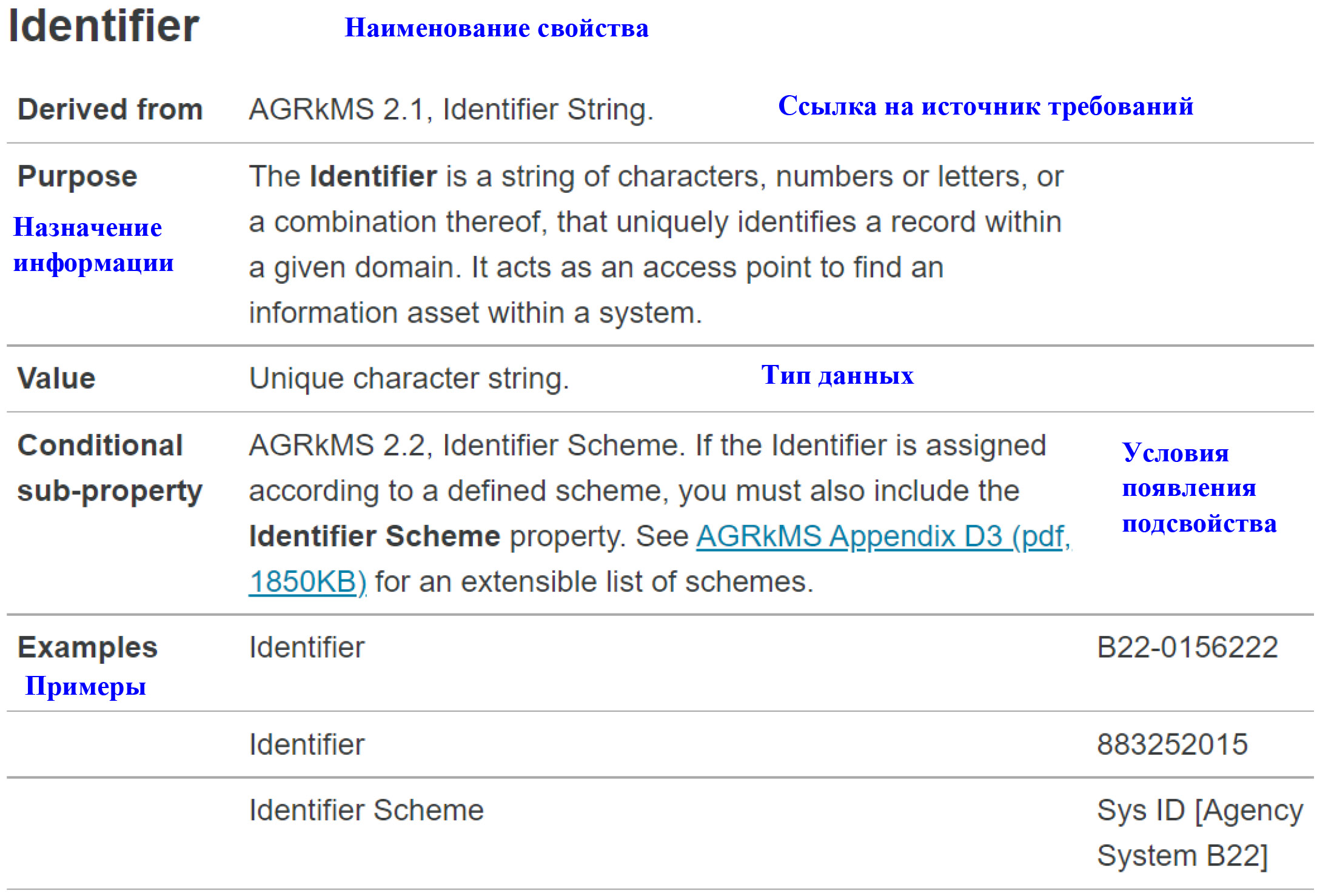Click the 'Purpose' row label
The image size is (1317, 896).
(78, 176)
